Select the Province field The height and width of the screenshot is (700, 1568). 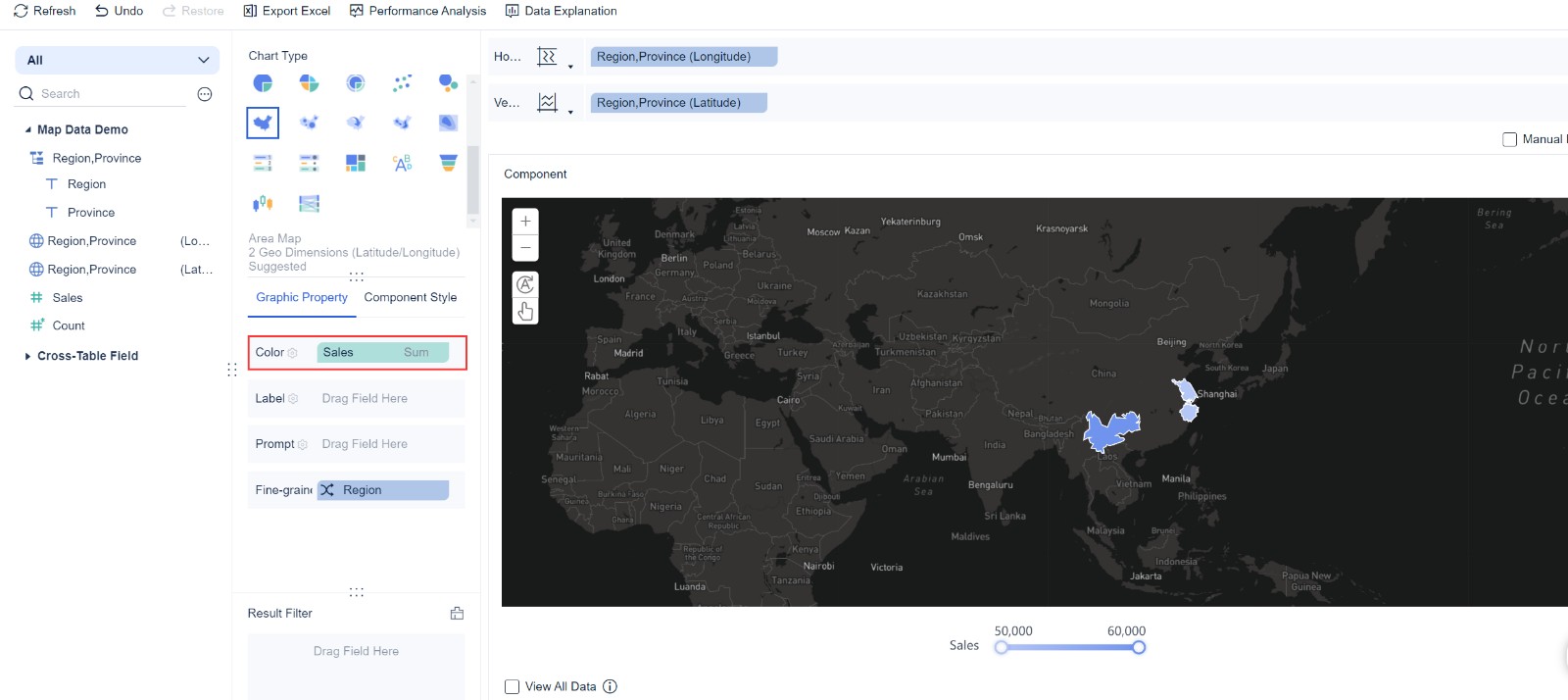[91, 213]
